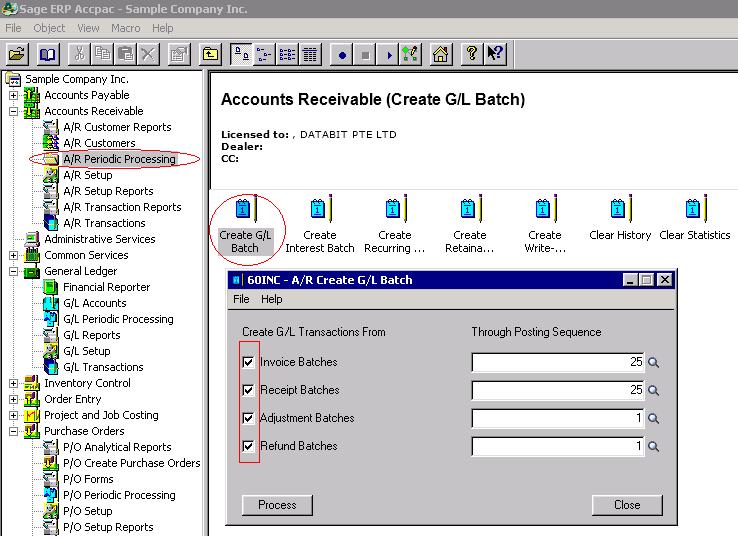Collapse the Accounts Receivable tree node
738x554 pixels.
point(14,112)
